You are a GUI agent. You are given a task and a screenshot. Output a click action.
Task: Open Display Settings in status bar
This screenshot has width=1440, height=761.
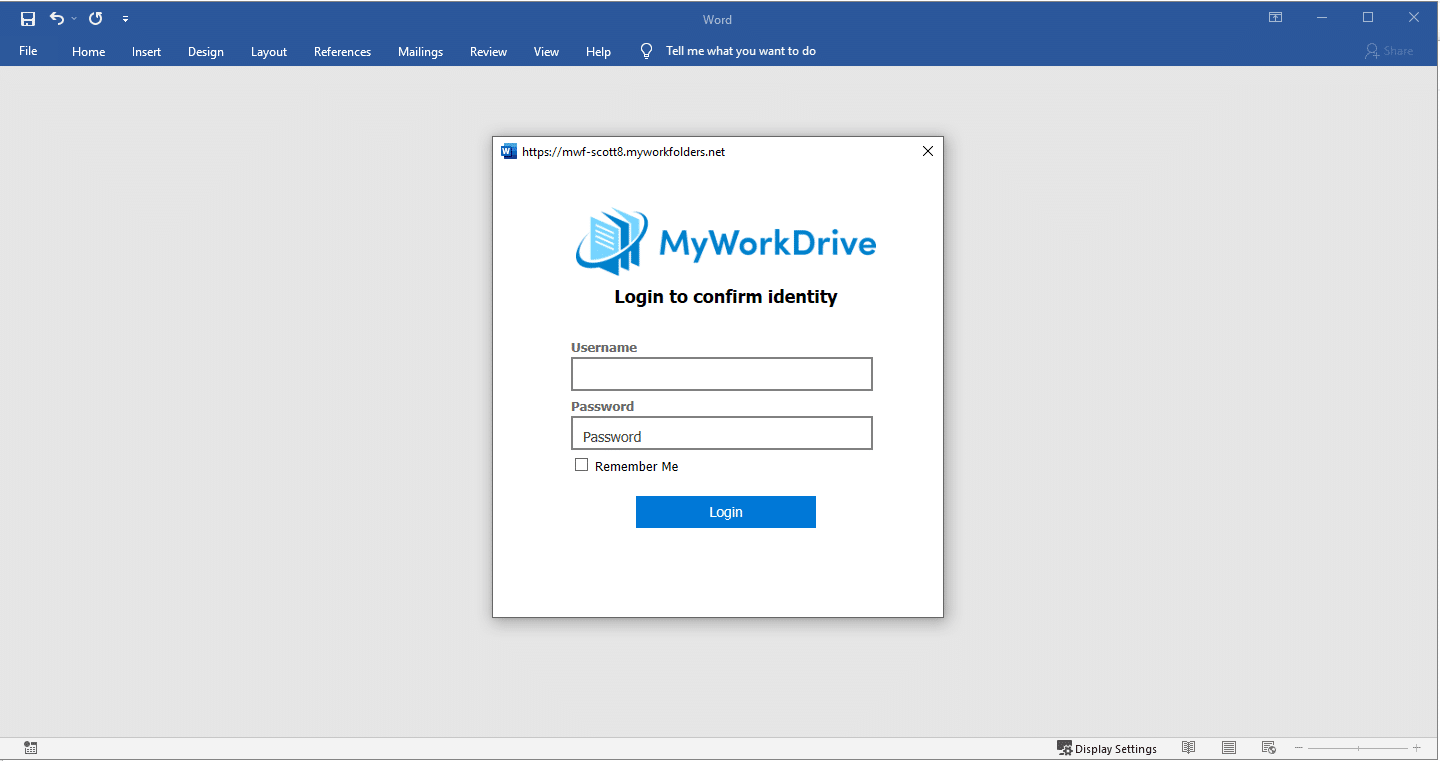tap(1107, 748)
